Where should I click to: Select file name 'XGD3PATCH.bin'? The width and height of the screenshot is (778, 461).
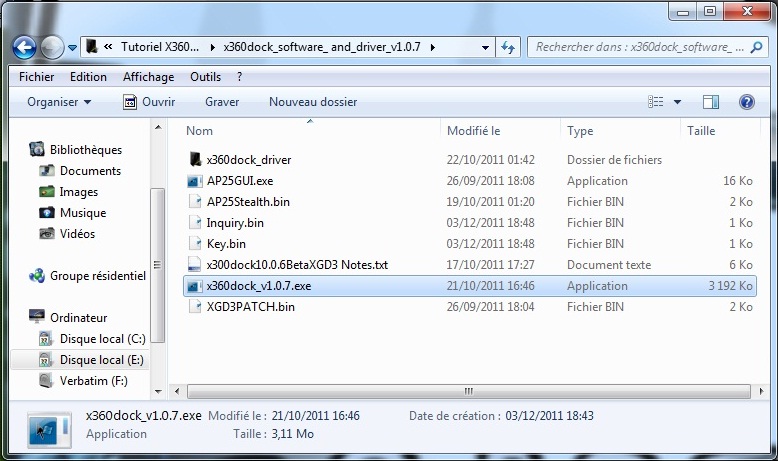click(251, 307)
